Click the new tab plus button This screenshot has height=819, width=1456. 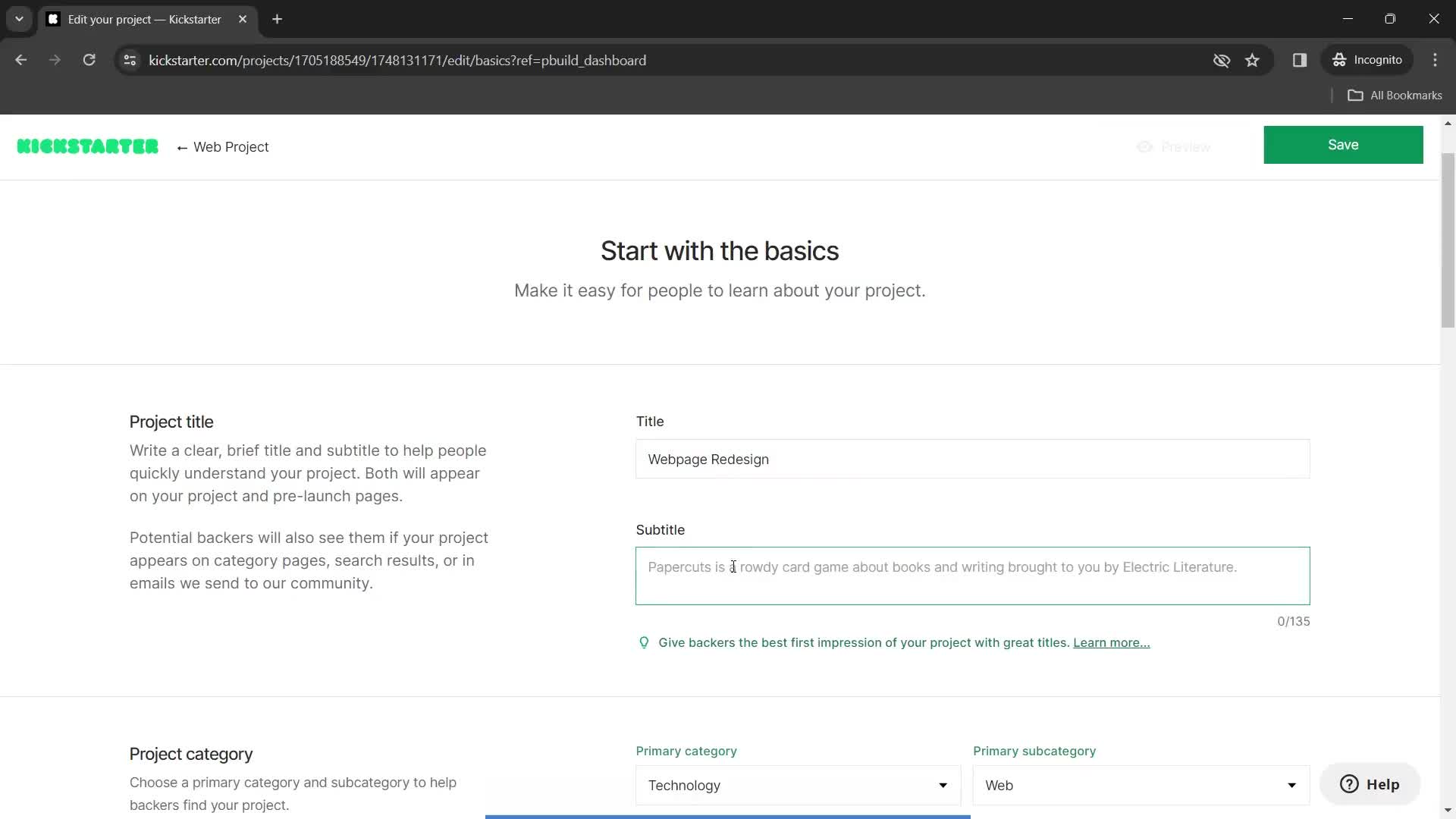tap(278, 19)
